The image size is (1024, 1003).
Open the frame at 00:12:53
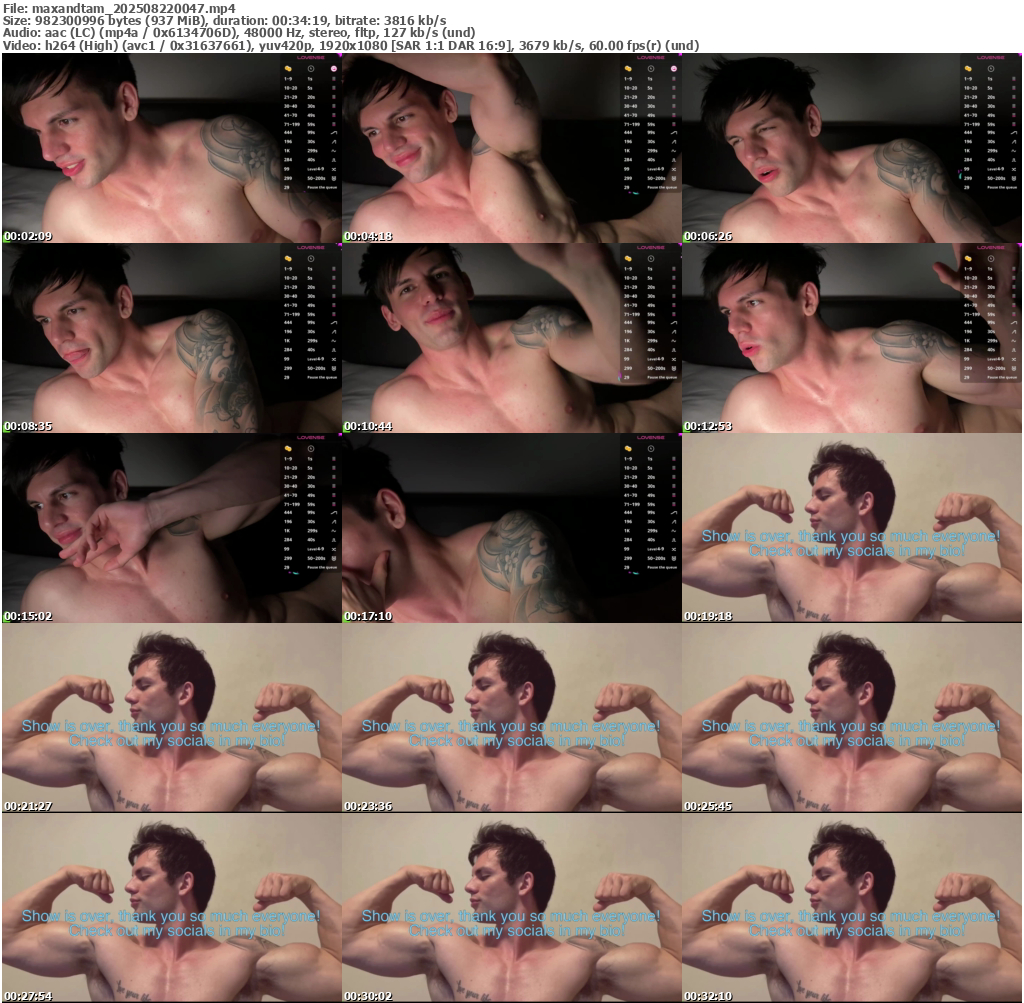pos(852,338)
